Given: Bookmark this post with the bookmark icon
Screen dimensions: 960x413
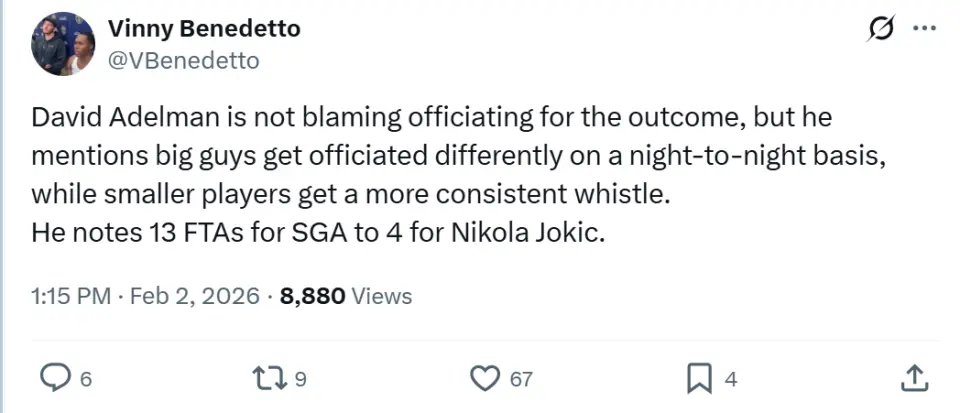Looking at the screenshot, I should click(698, 378).
